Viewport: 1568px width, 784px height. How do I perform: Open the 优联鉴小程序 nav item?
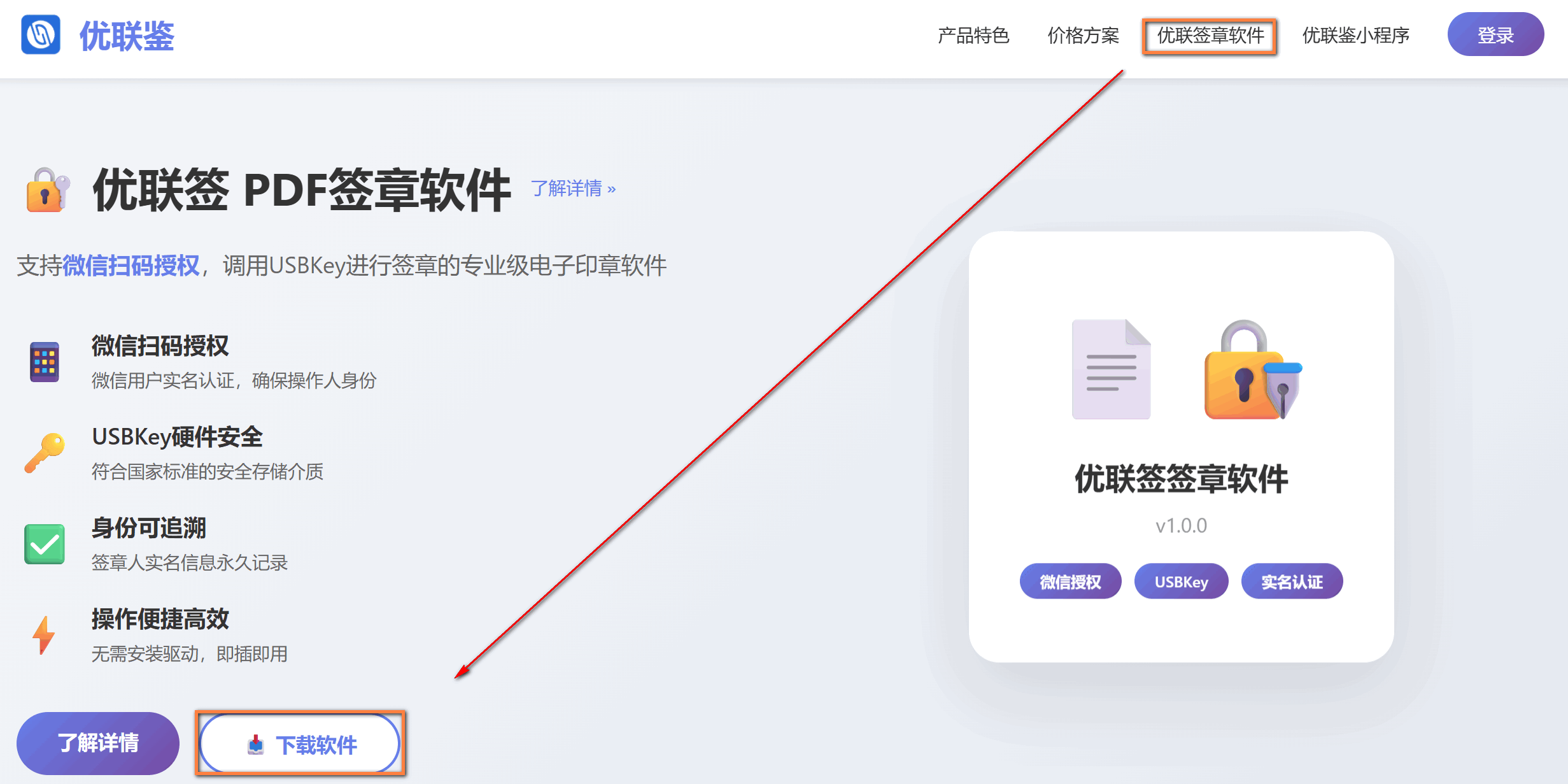click(1356, 36)
